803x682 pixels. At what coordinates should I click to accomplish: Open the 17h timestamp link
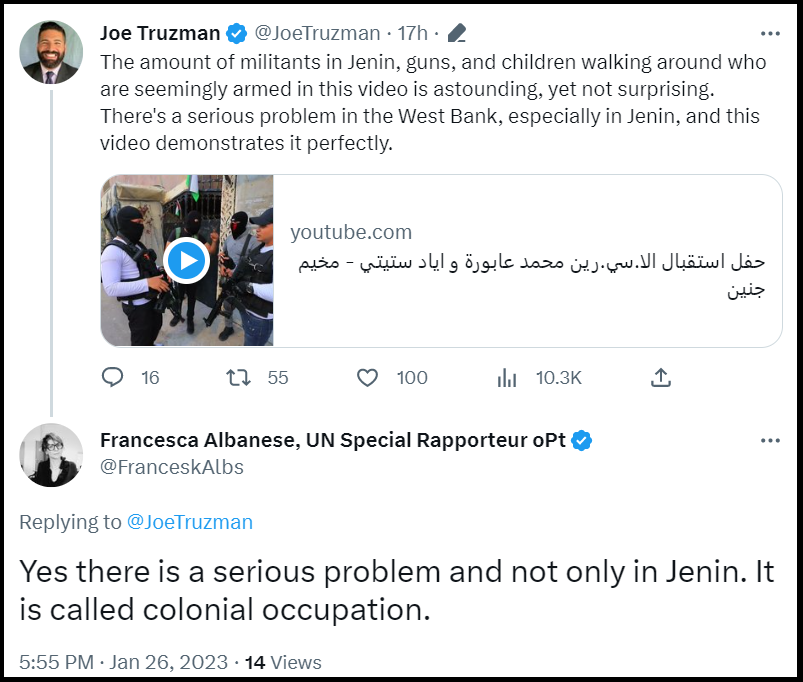pyautogui.click(x=412, y=33)
